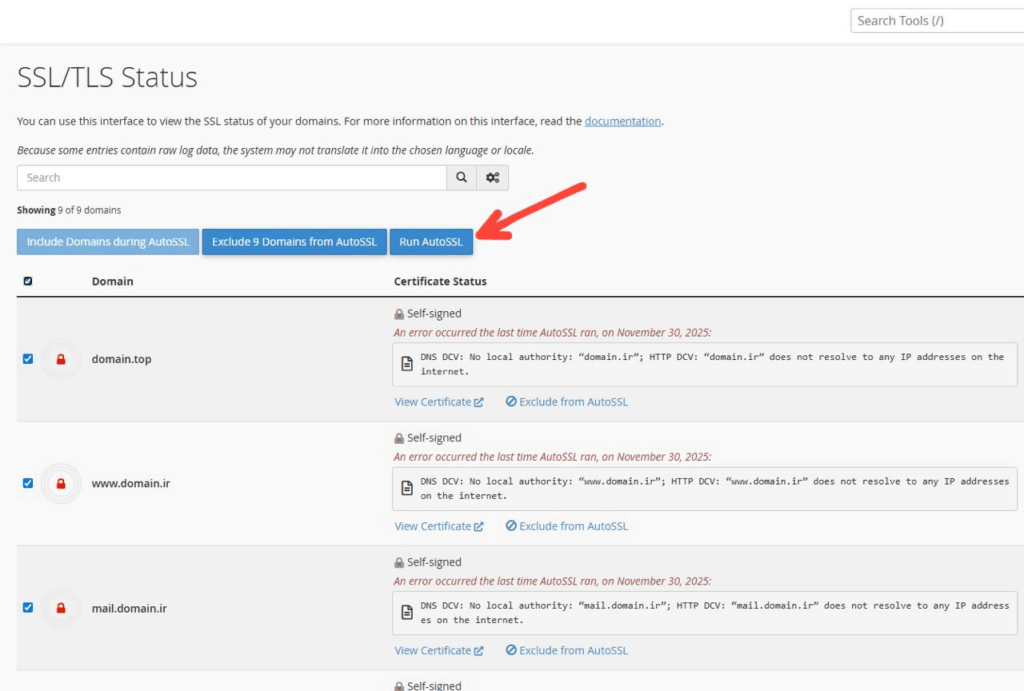
Task: Exclude www.domain.ir from AutoSSL
Action: (x=567, y=526)
